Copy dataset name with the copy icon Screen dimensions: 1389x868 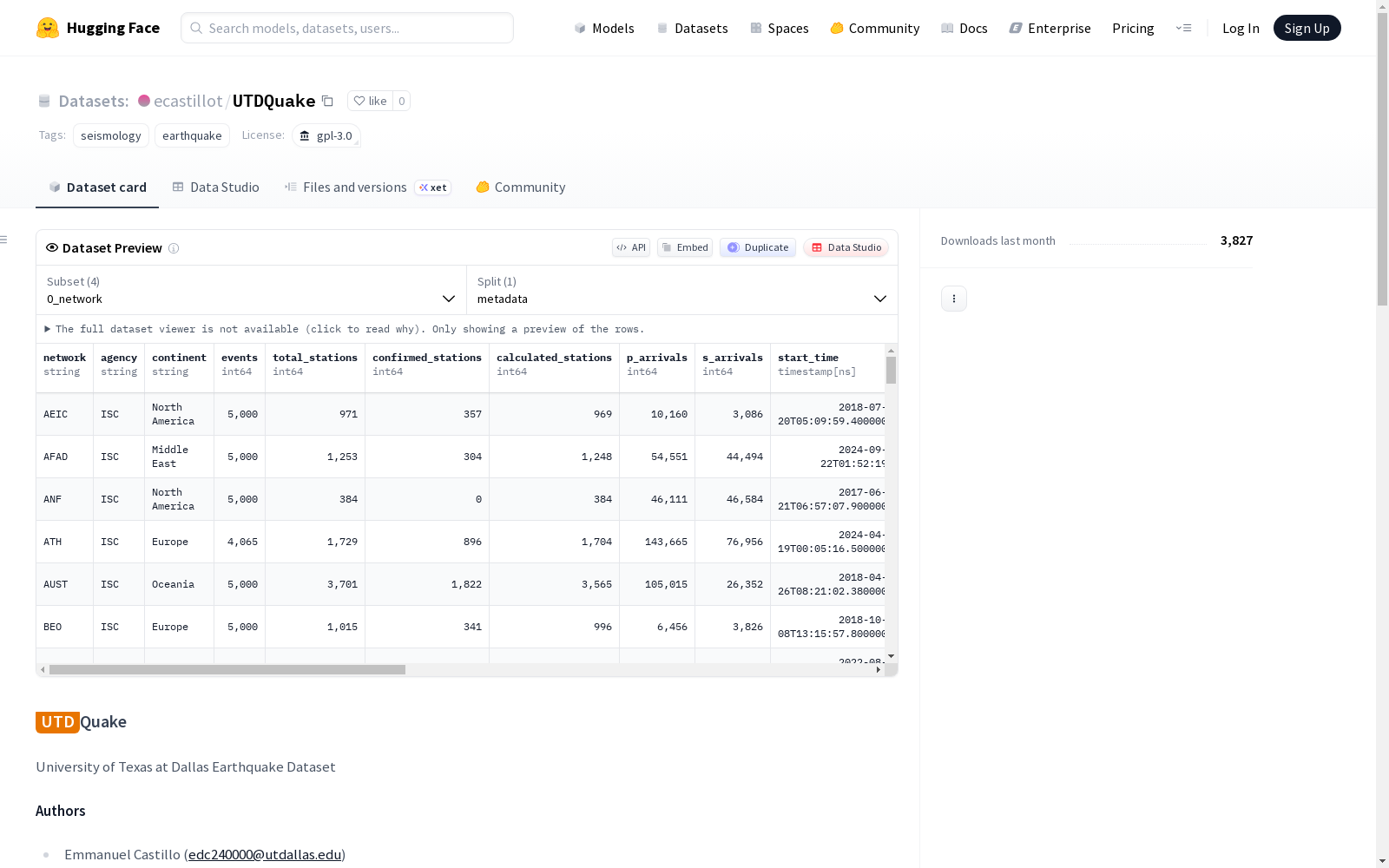pos(327,101)
